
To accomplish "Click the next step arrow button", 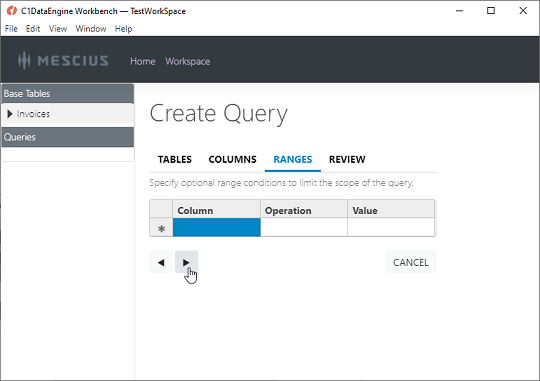I will pyautogui.click(x=186, y=262).
